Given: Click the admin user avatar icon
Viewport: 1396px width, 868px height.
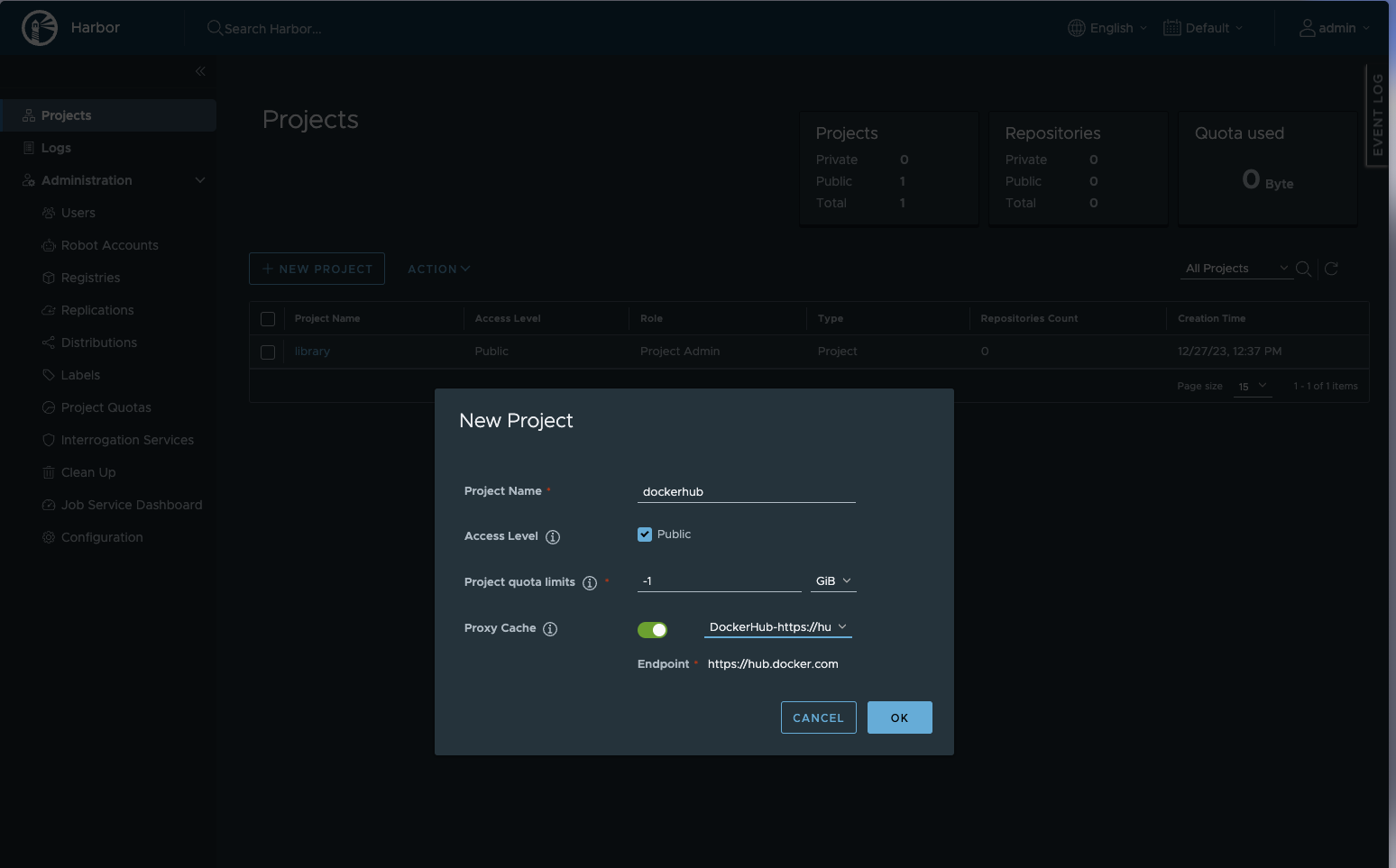Looking at the screenshot, I should click(1307, 28).
